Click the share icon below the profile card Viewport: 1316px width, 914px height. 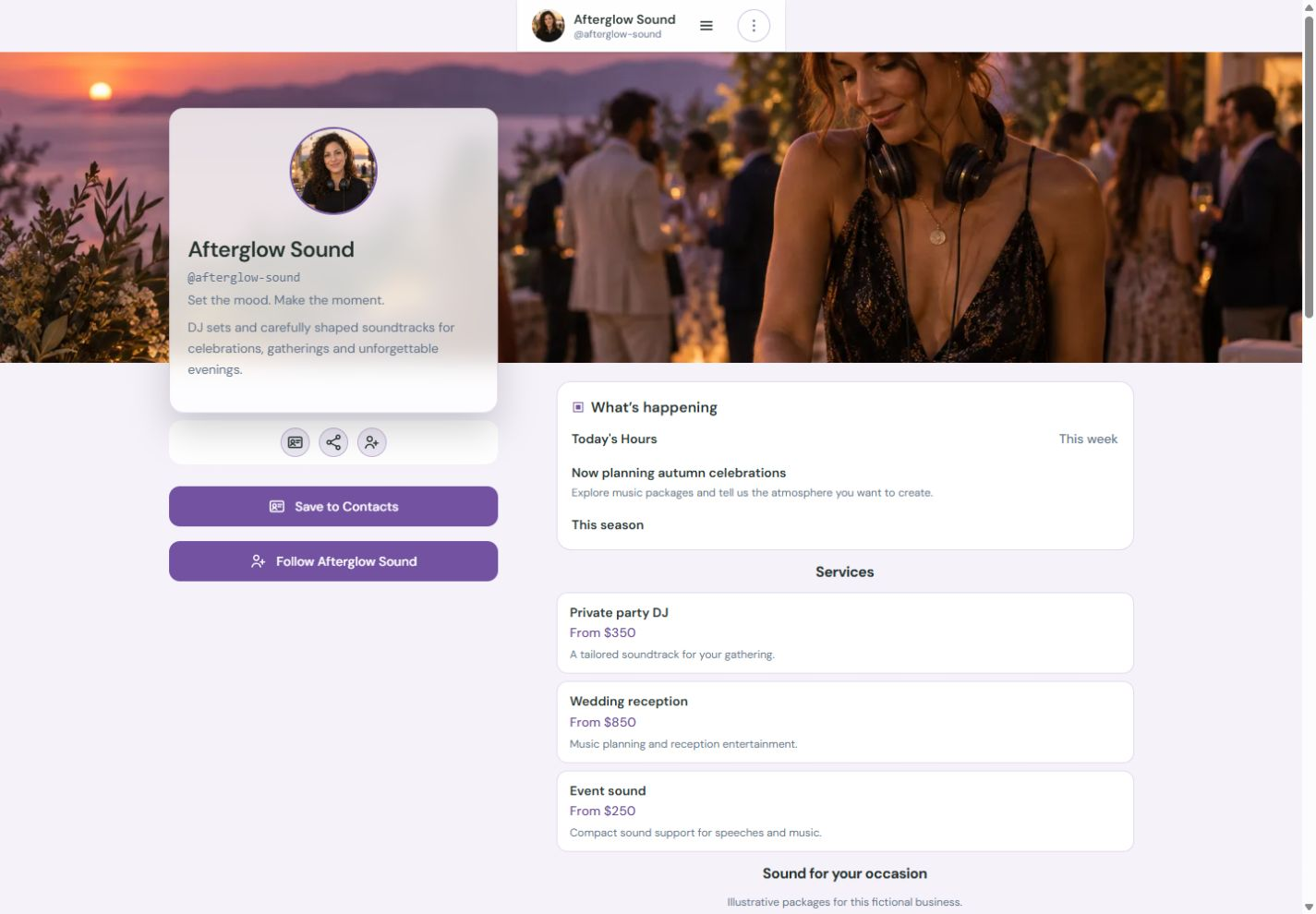pyautogui.click(x=333, y=442)
